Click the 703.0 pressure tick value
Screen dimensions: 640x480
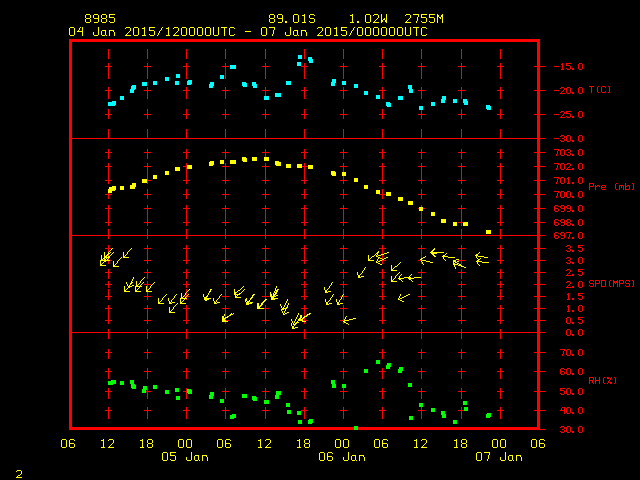[568, 153]
